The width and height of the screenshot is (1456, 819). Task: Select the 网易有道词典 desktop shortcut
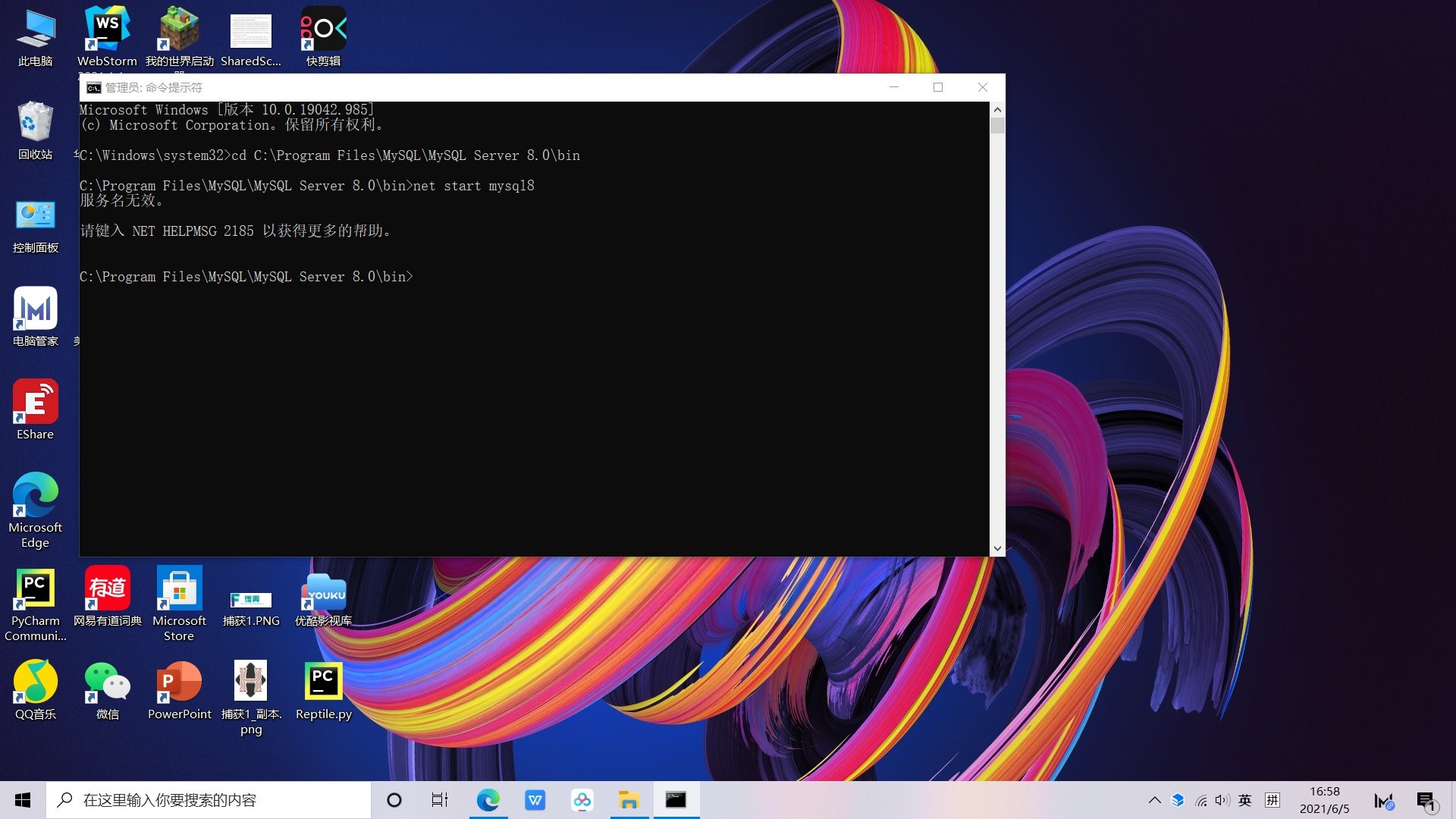pos(107,597)
